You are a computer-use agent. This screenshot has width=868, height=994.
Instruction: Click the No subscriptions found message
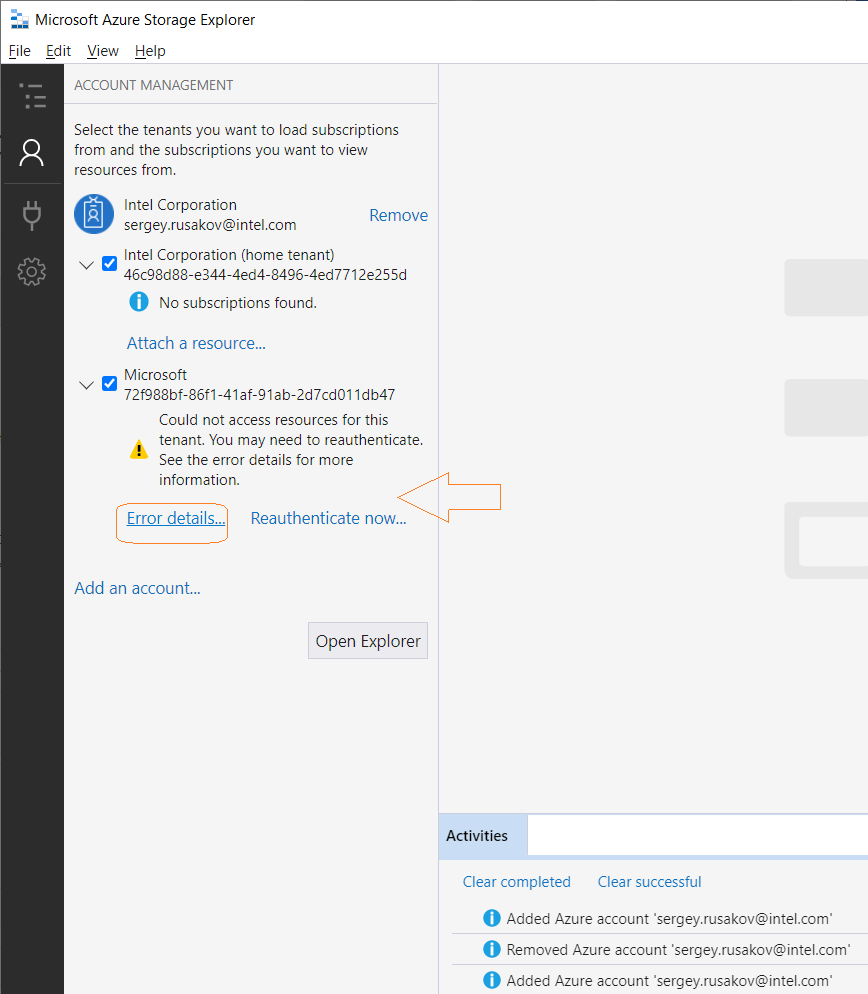click(x=238, y=302)
